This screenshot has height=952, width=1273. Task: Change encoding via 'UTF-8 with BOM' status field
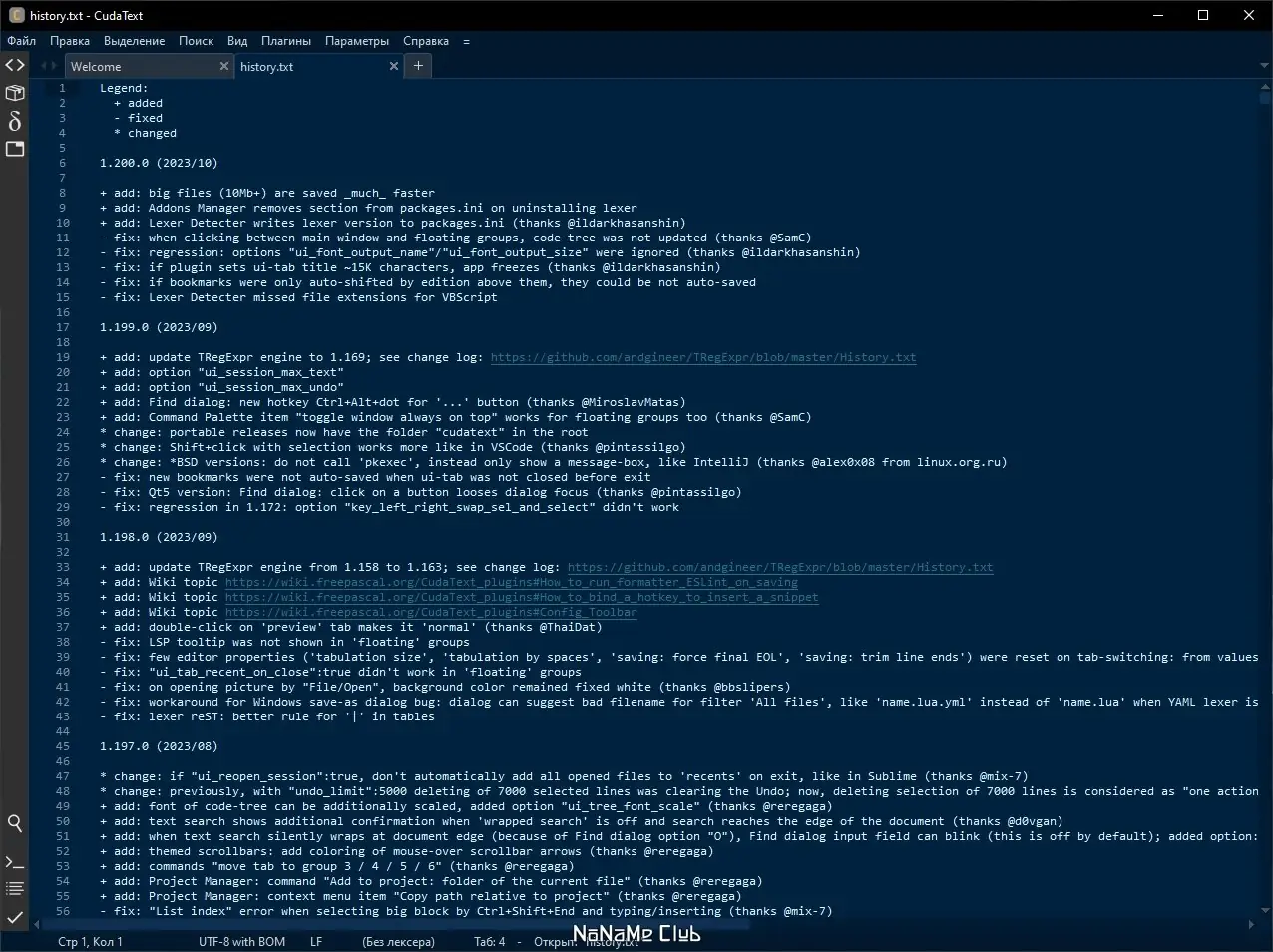(242, 941)
